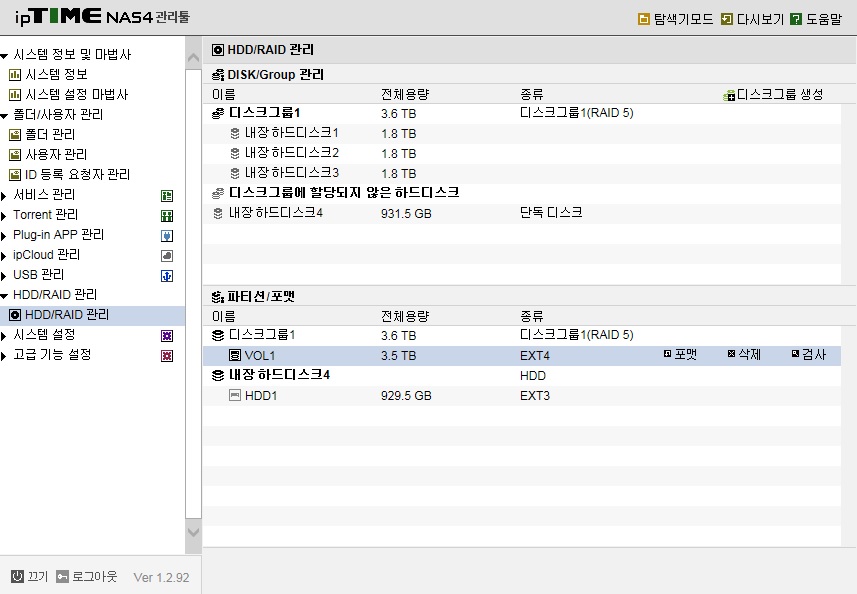
Task: Click the 디스크그룹에 할당되지 않은 하드디스크 icon
Action: pyautogui.click(x=218, y=193)
